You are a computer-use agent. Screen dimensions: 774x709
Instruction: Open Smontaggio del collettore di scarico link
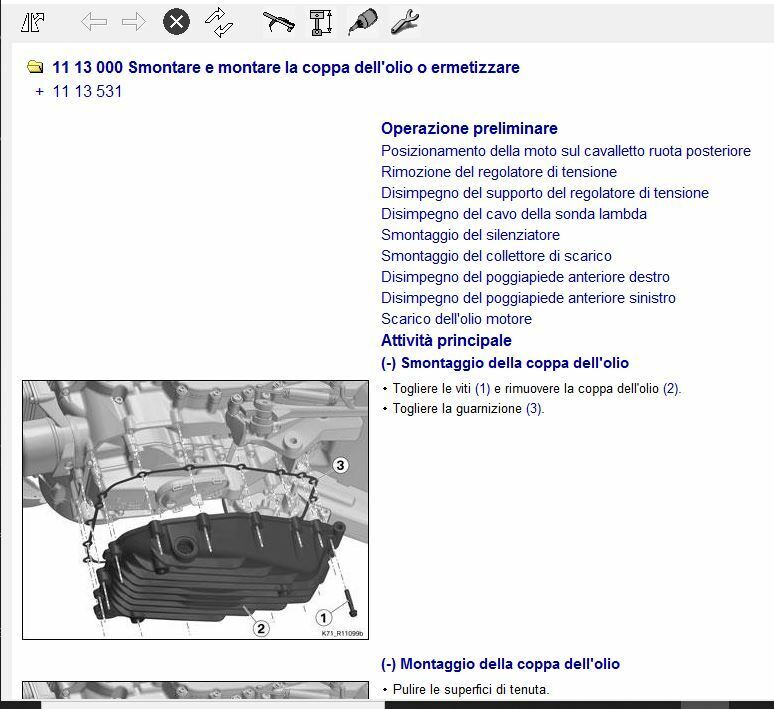[496, 256]
